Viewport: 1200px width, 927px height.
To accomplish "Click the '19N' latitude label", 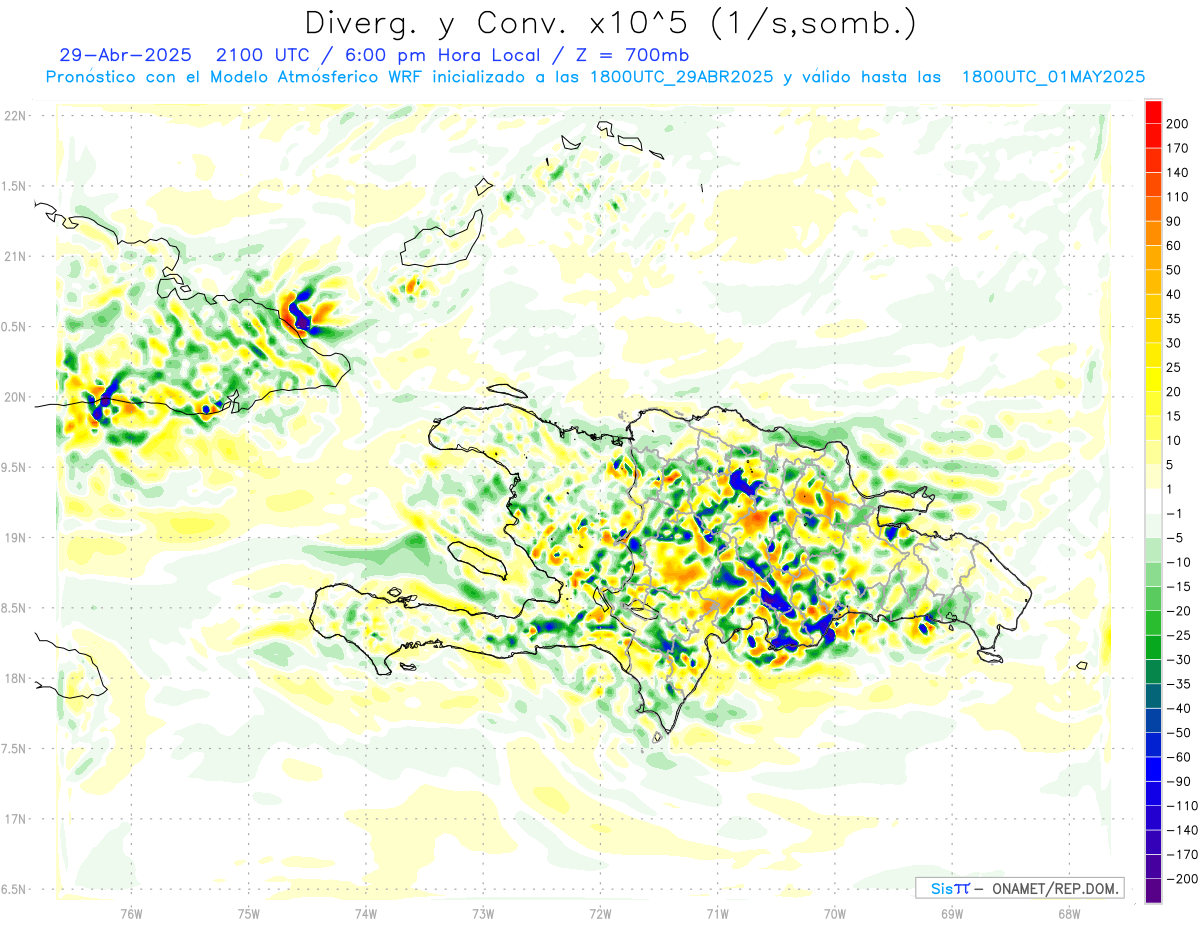I will tap(16, 538).
